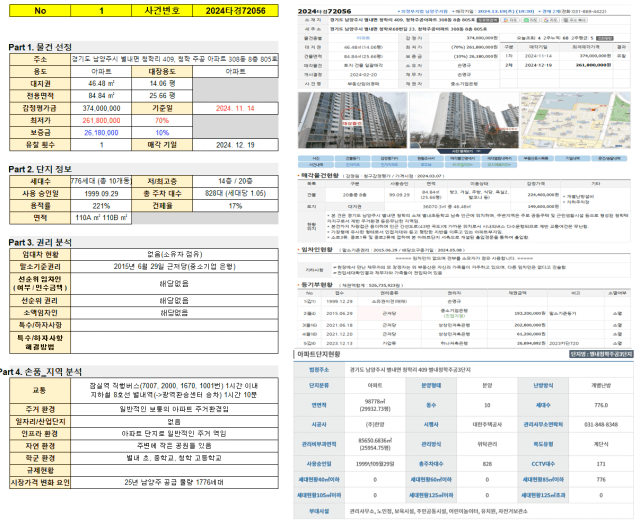The image size is (640, 524).
Task: Select the 문건/송달내역 tab
Action: 609,158
